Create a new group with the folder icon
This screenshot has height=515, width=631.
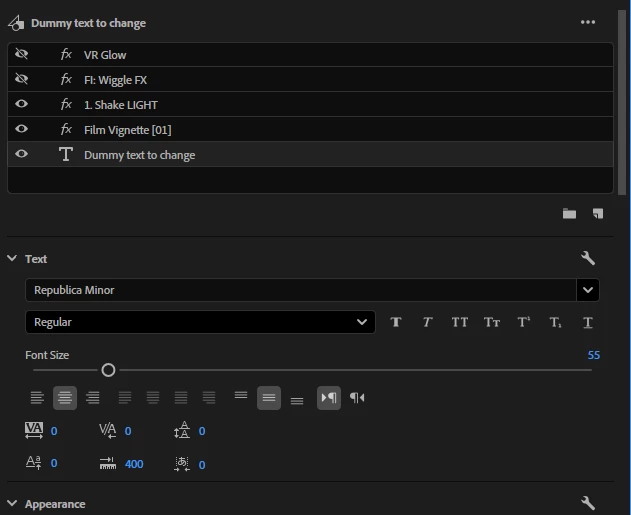[x=569, y=214]
